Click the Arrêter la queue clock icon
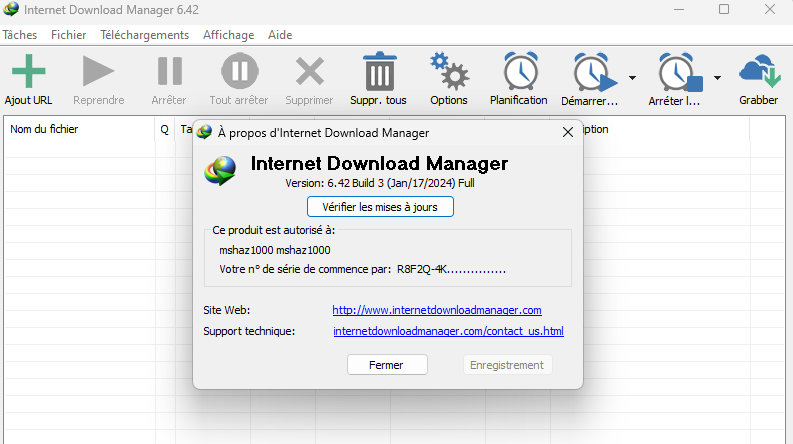Image resolution: width=793 pixels, height=444 pixels. tap(680, 72)
